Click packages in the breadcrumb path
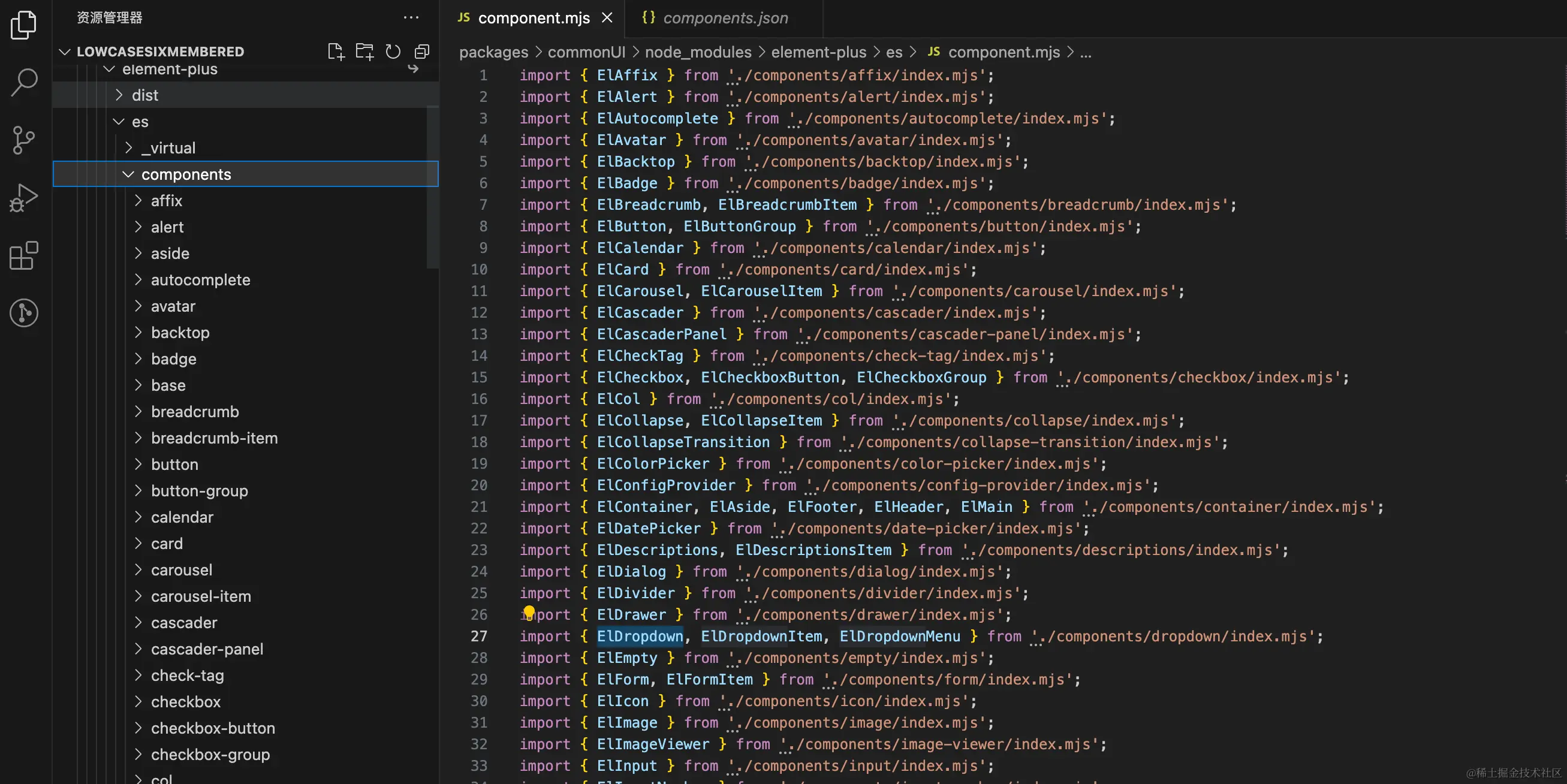Image resolution: width=1567 pixels, height=784 pixels. [493, 52]
